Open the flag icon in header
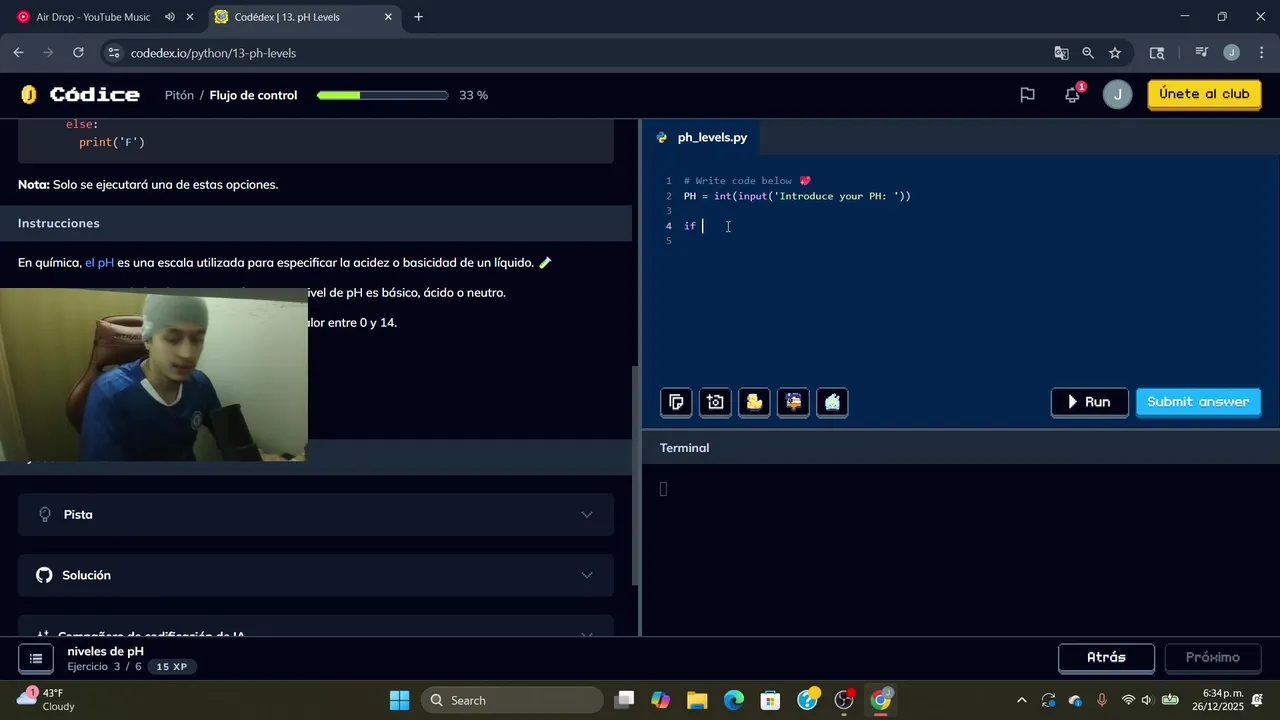 [x=1027, y=95]
